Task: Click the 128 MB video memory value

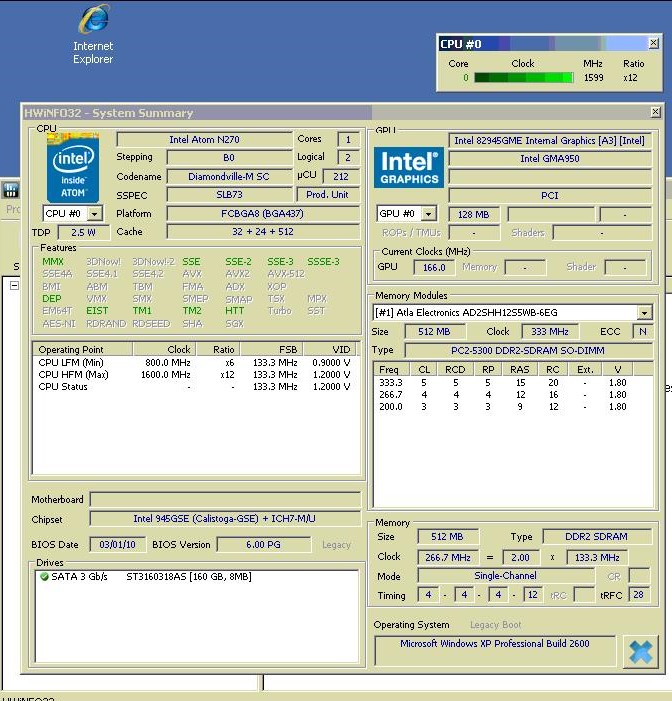Action: pyautogui.click(x=473, y=215)
